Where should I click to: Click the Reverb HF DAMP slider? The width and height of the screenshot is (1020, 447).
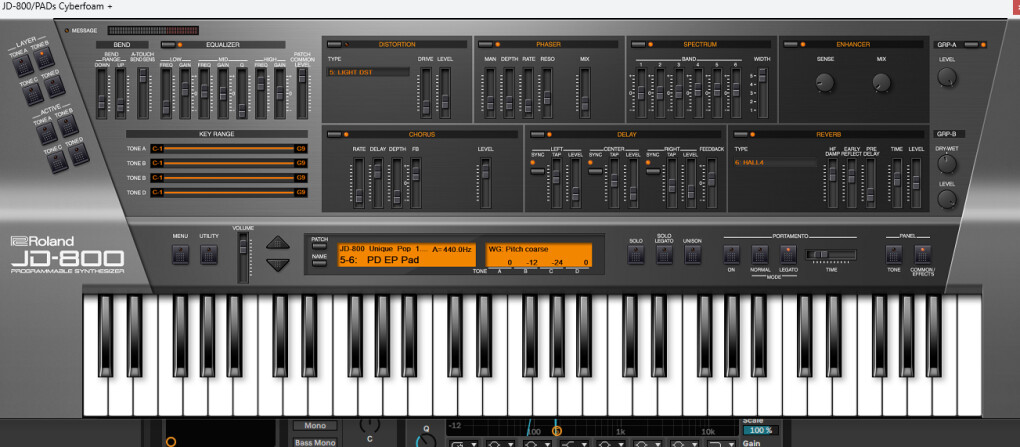(833, 183)
